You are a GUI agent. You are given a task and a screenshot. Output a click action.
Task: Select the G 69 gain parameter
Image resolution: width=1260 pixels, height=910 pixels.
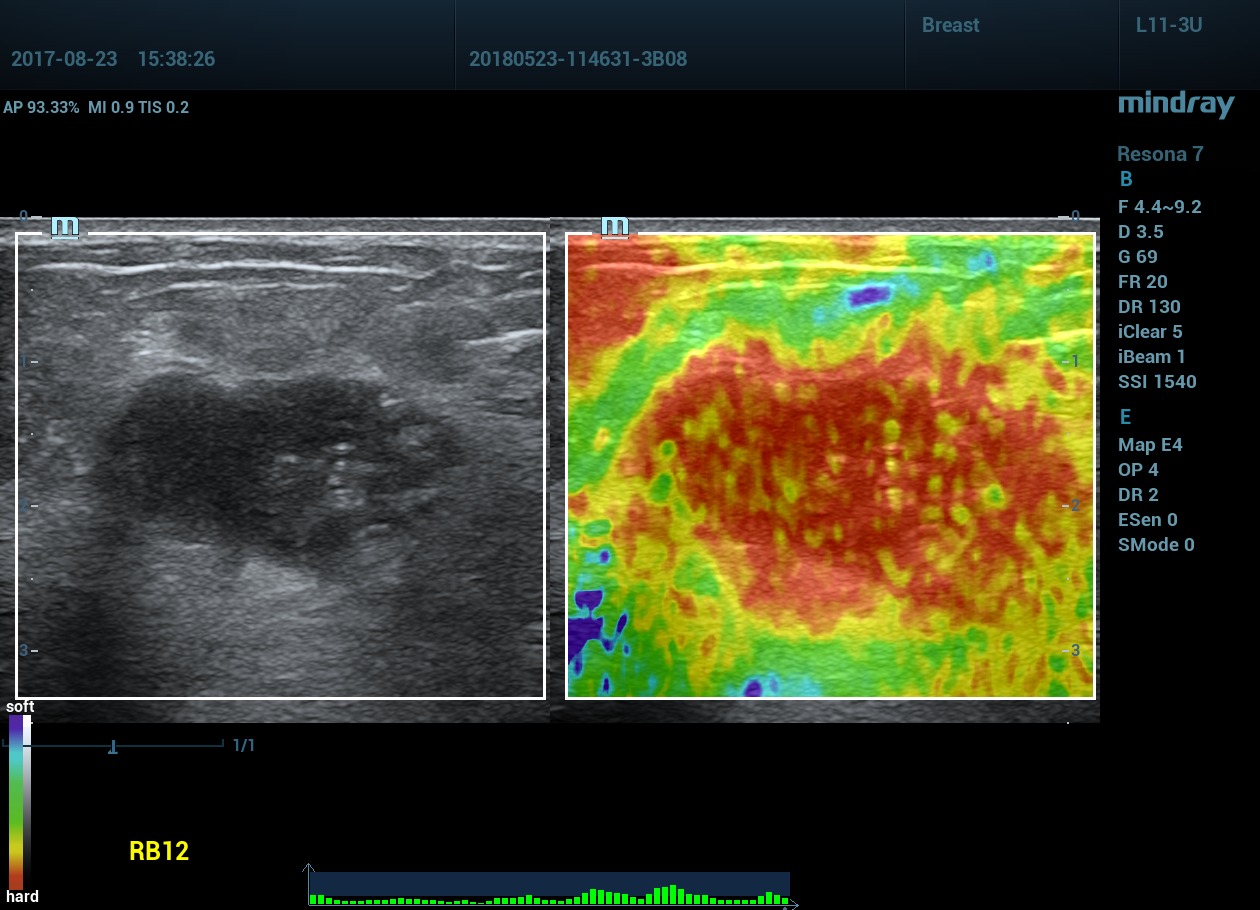(x=1138, y=257)
